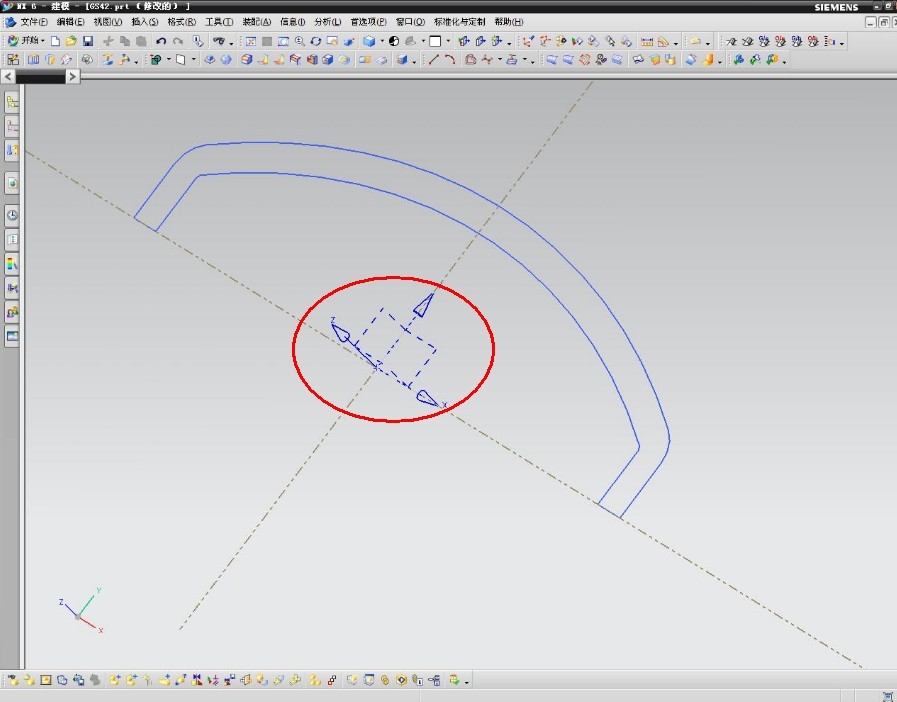Open the History clock sidebar tab
The width and height of the screenshot is (897, 702).
point(12,216)
